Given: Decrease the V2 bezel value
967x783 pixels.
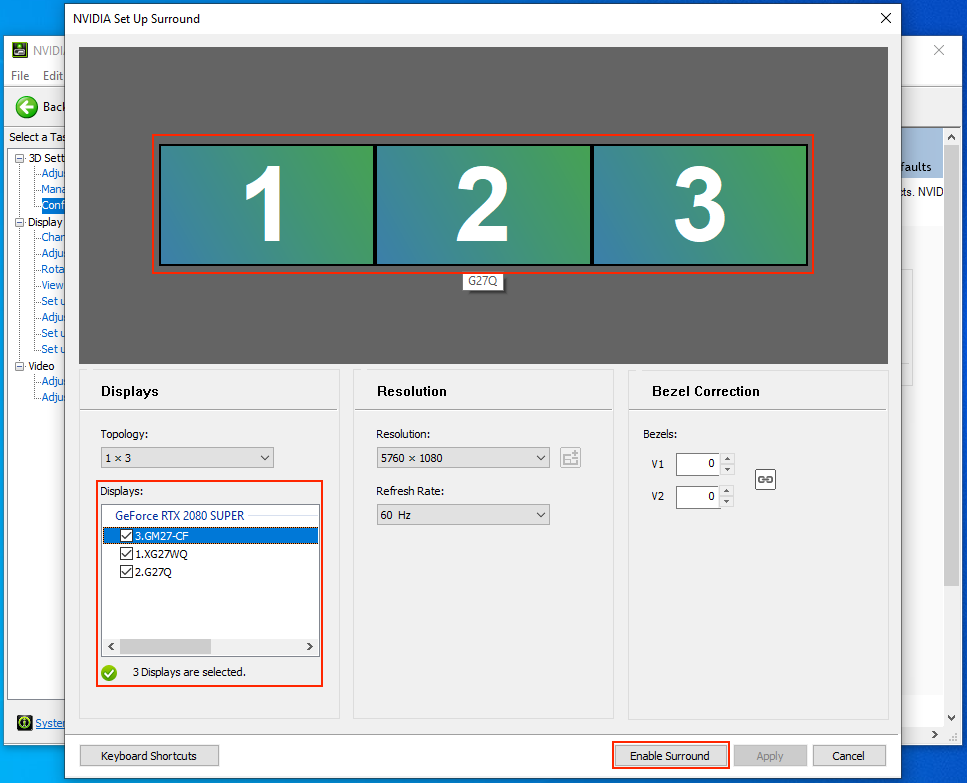Looking at the screenshot, I should pos(728,502).
